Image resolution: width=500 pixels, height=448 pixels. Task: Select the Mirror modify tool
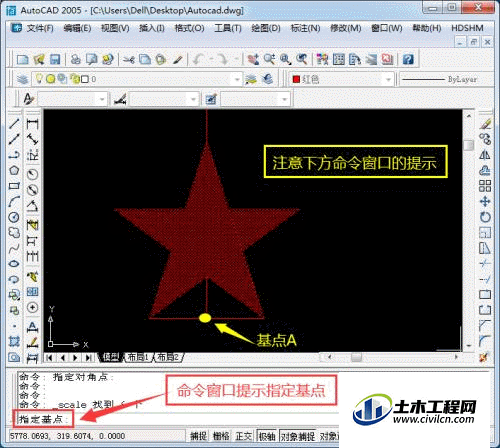[485, 155]
